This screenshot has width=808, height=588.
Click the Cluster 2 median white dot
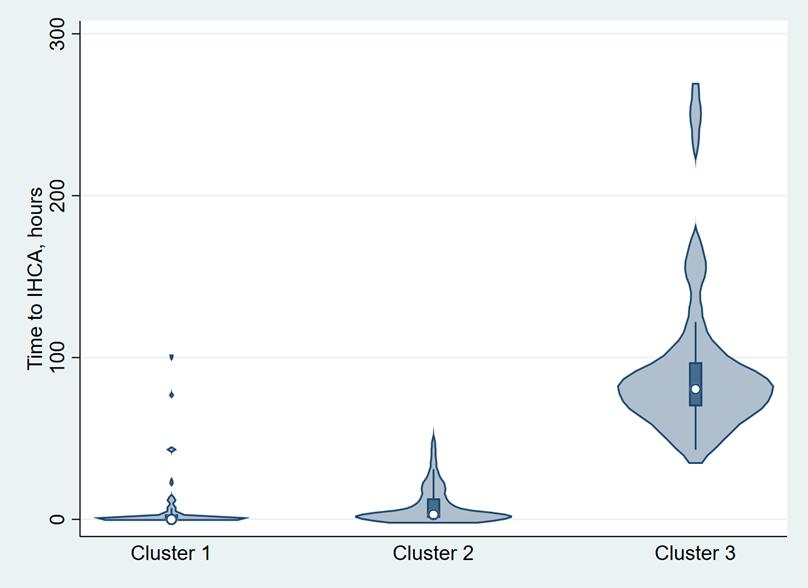pyautogui.click(x=433, y=514)
